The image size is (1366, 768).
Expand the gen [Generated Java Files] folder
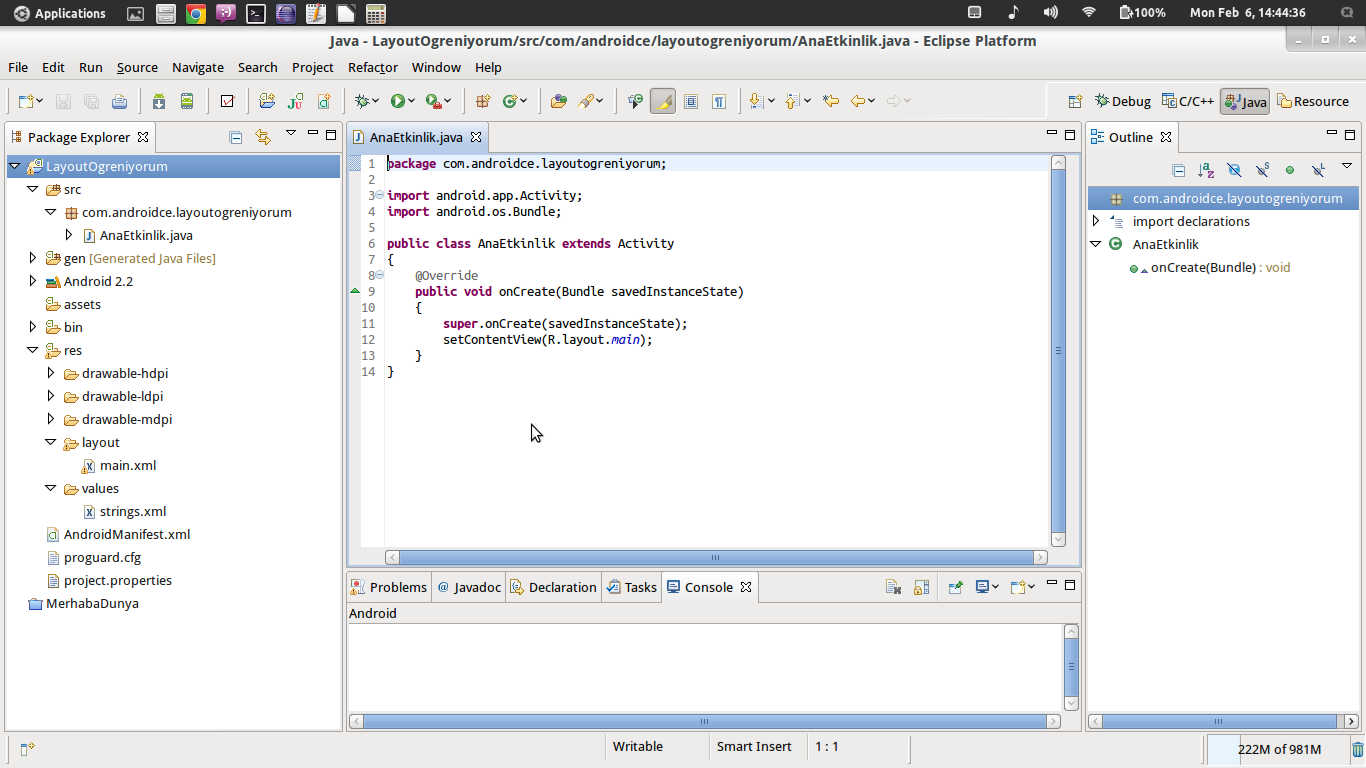click(x=33, y=258)
